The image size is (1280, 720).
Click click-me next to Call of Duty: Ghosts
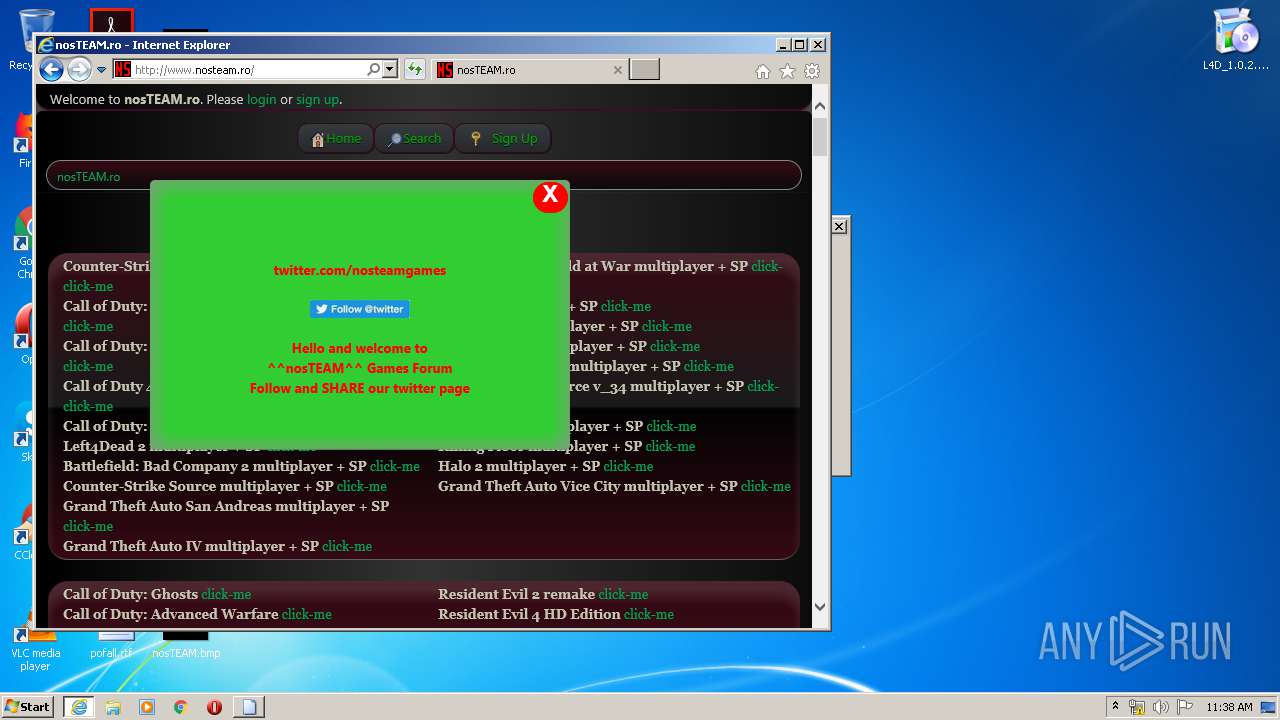click(x=226, y=594)
